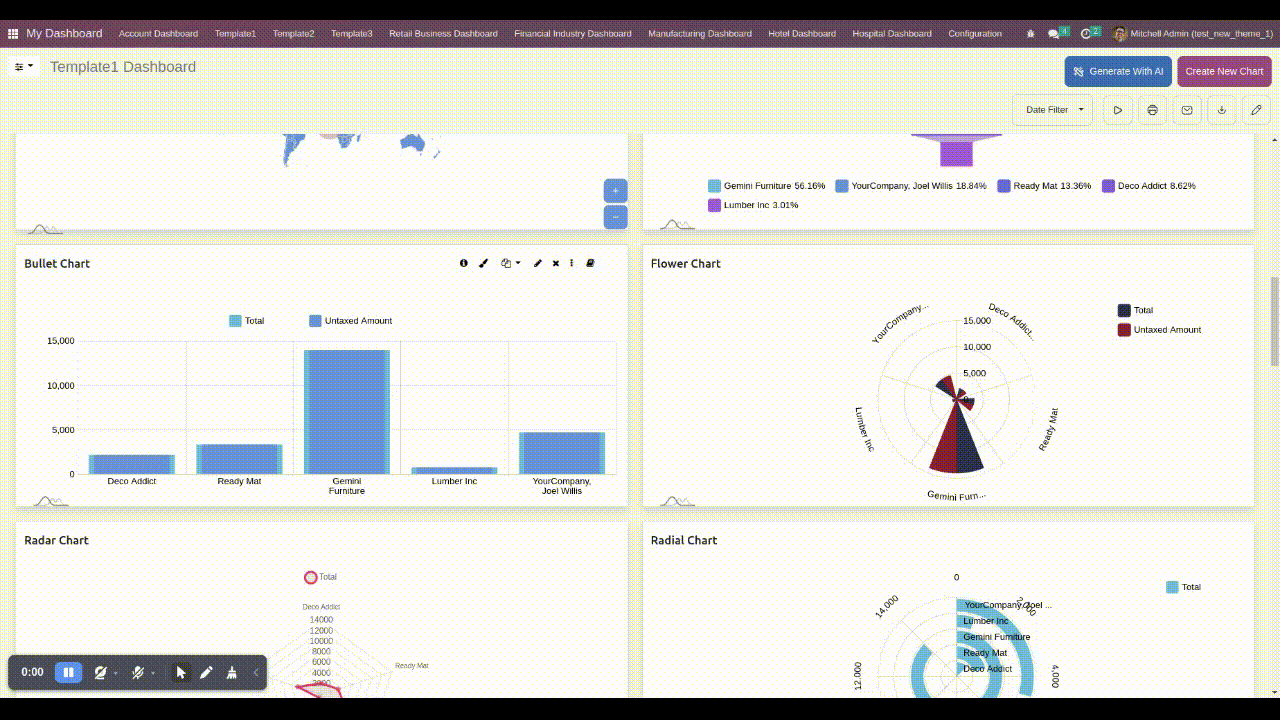The height and width of the screenshot is (720, 1280).
Task: Toggle the recorder microphone mute icon
Action: (138, 672)
